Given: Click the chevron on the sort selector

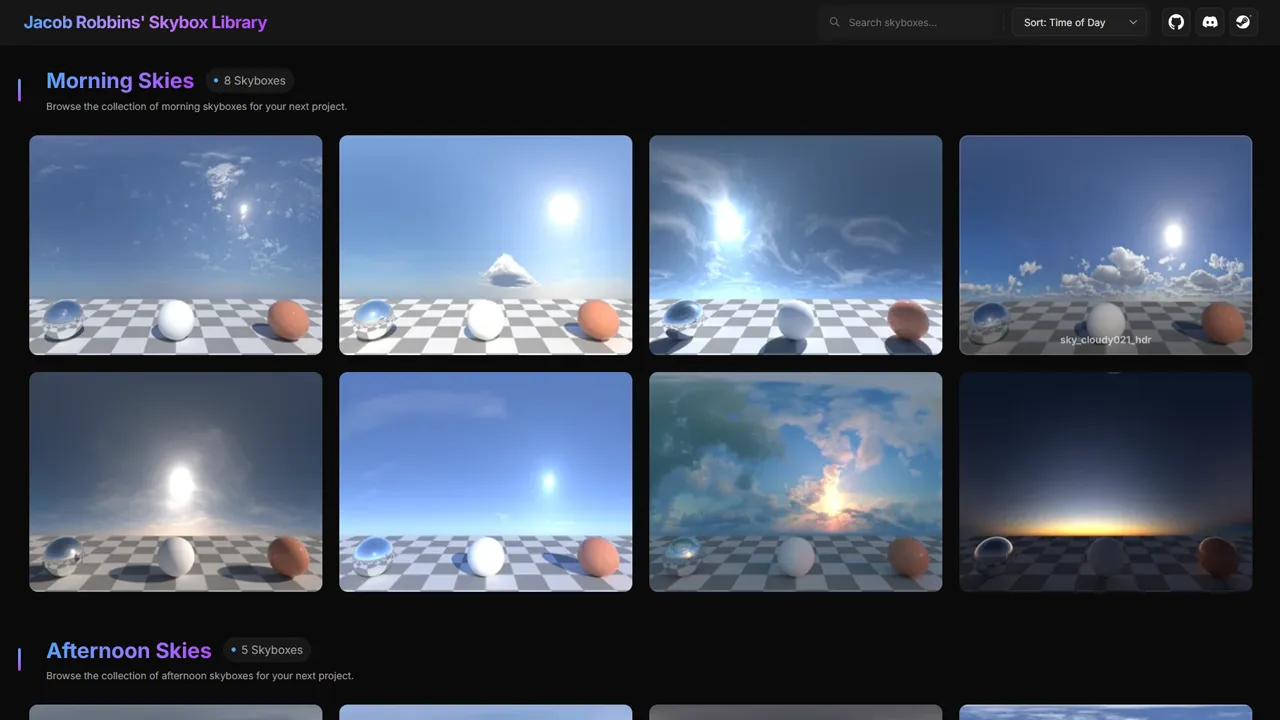Looking at the screenshot, I should click(1131, 21).
